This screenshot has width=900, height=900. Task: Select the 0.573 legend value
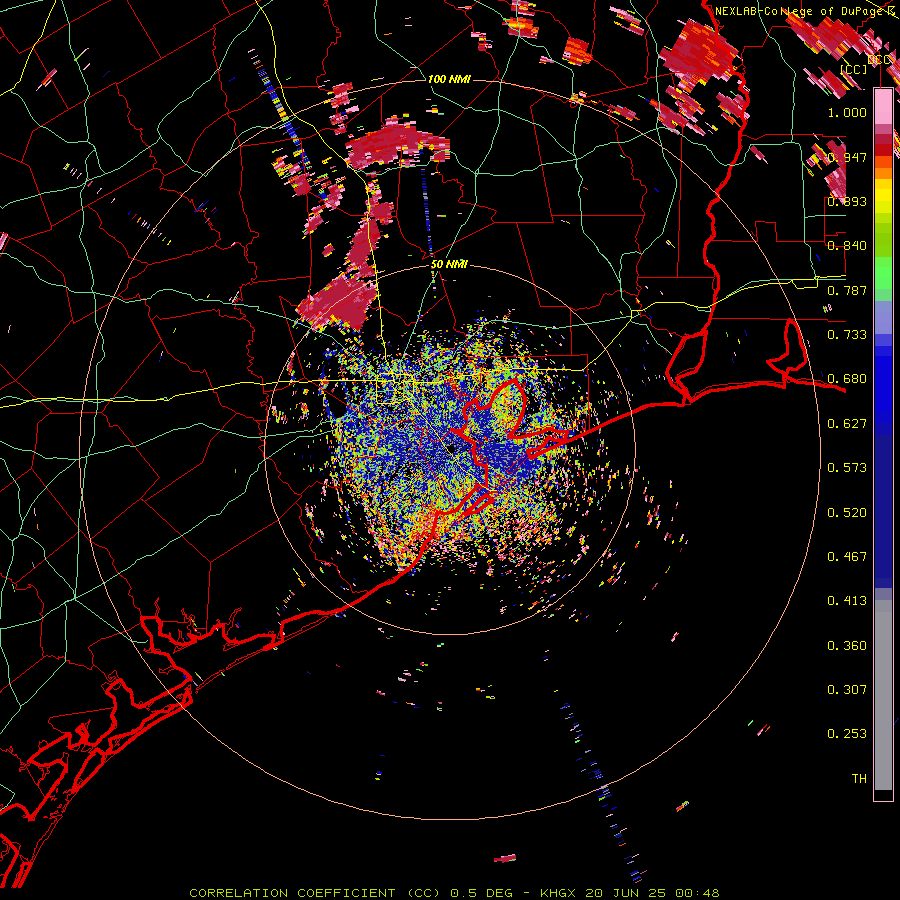pos(847,468)
